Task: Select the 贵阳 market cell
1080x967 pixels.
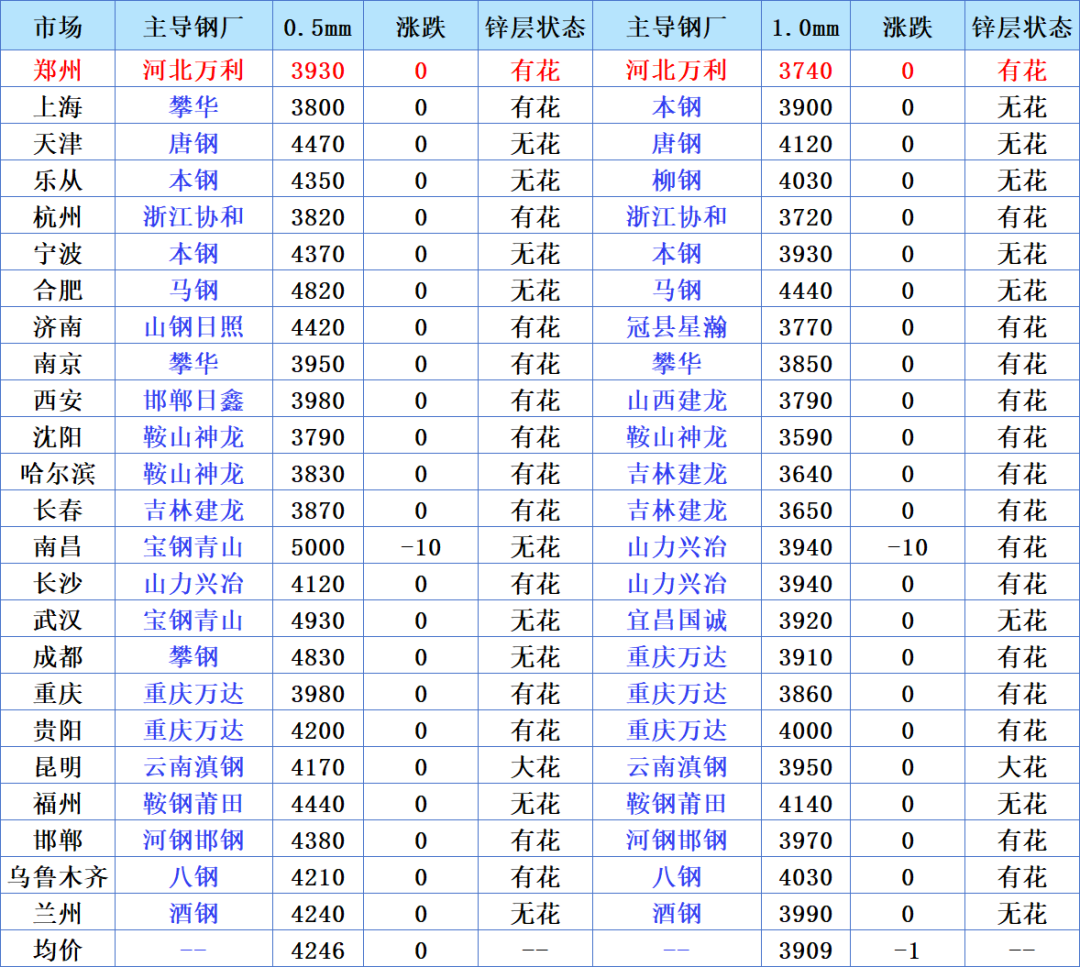Action: pos(58,730)
